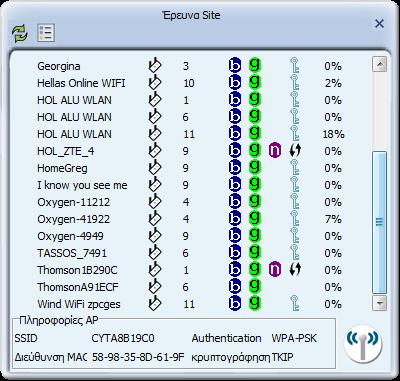The width and height of the screenshot is (400, 381).
Task: Click the green g icon for HOL_ZTE_4
Action: [x=255, y=151]
